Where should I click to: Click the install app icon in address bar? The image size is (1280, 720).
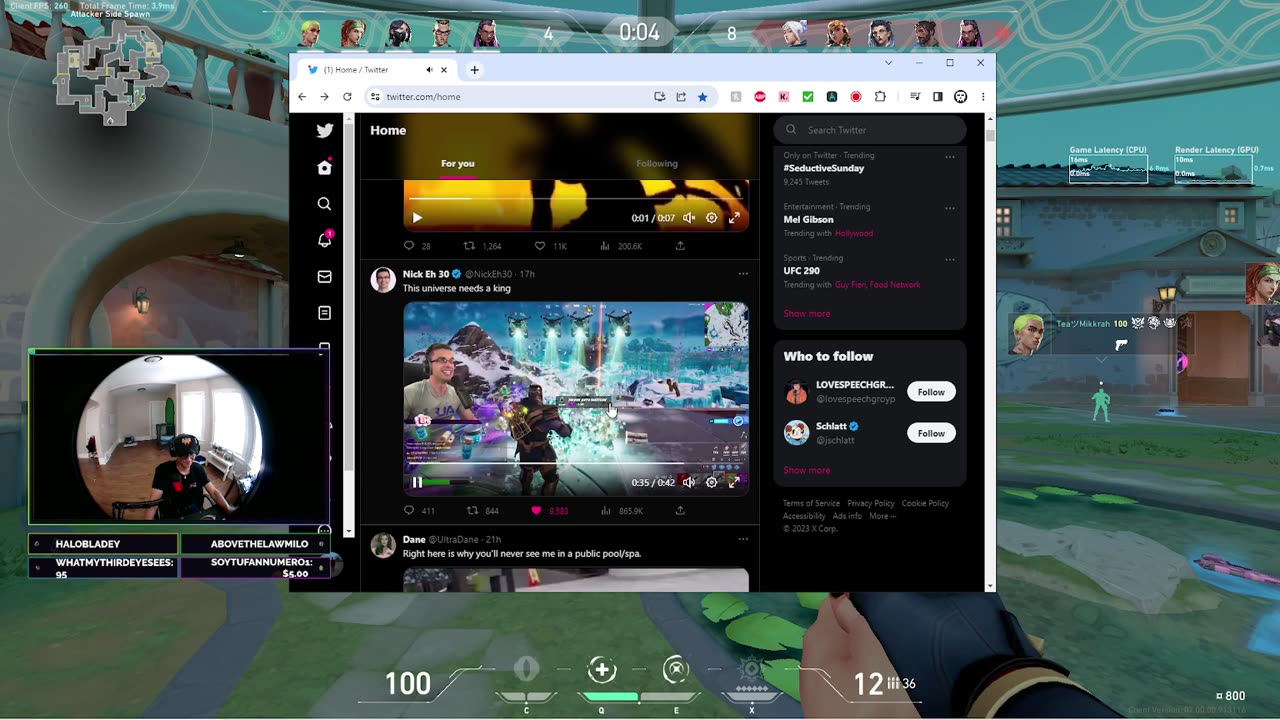[x=659, y=97]
